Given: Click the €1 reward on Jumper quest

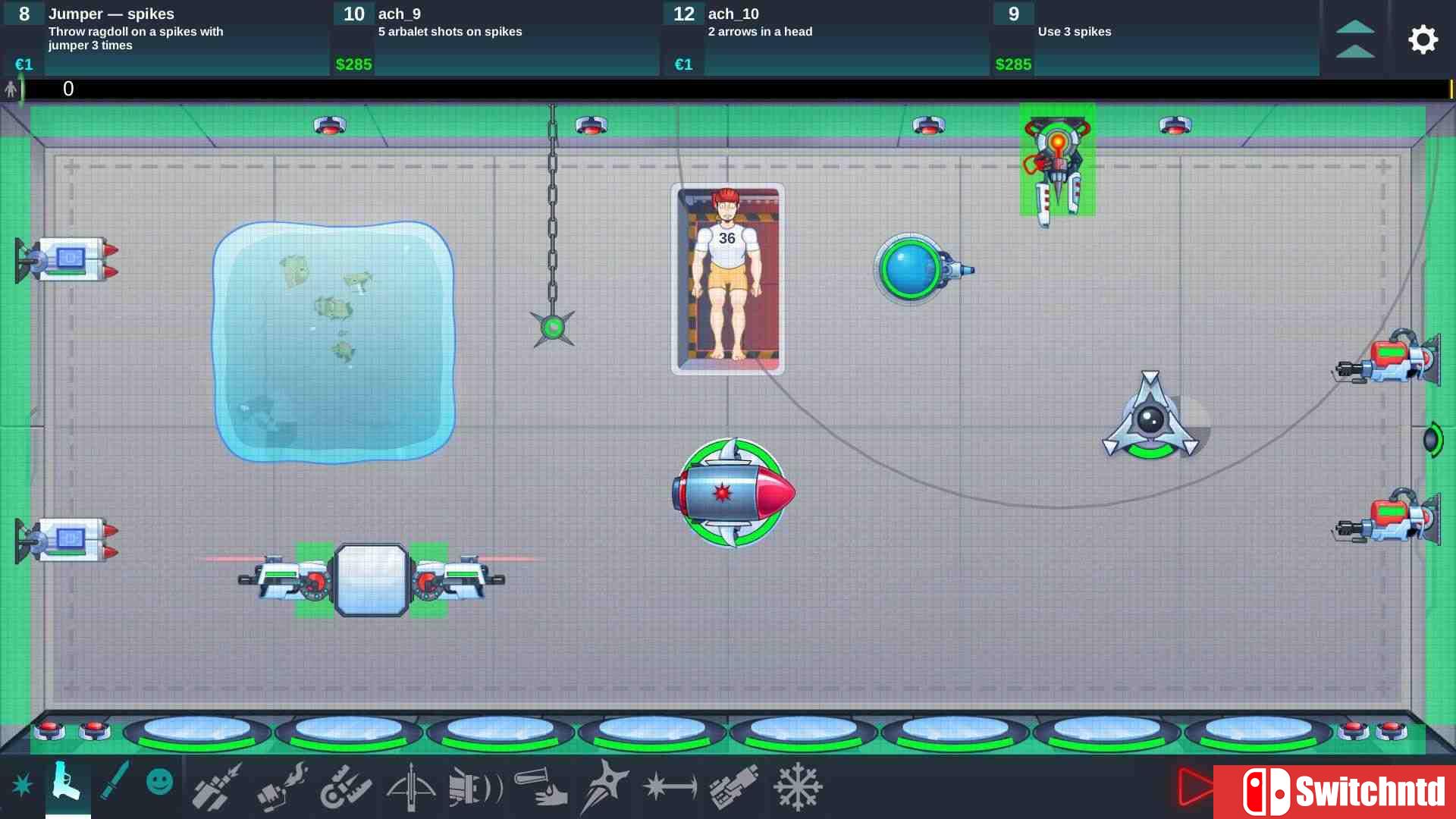Looking at the screenshot, I should pos(24,64).
